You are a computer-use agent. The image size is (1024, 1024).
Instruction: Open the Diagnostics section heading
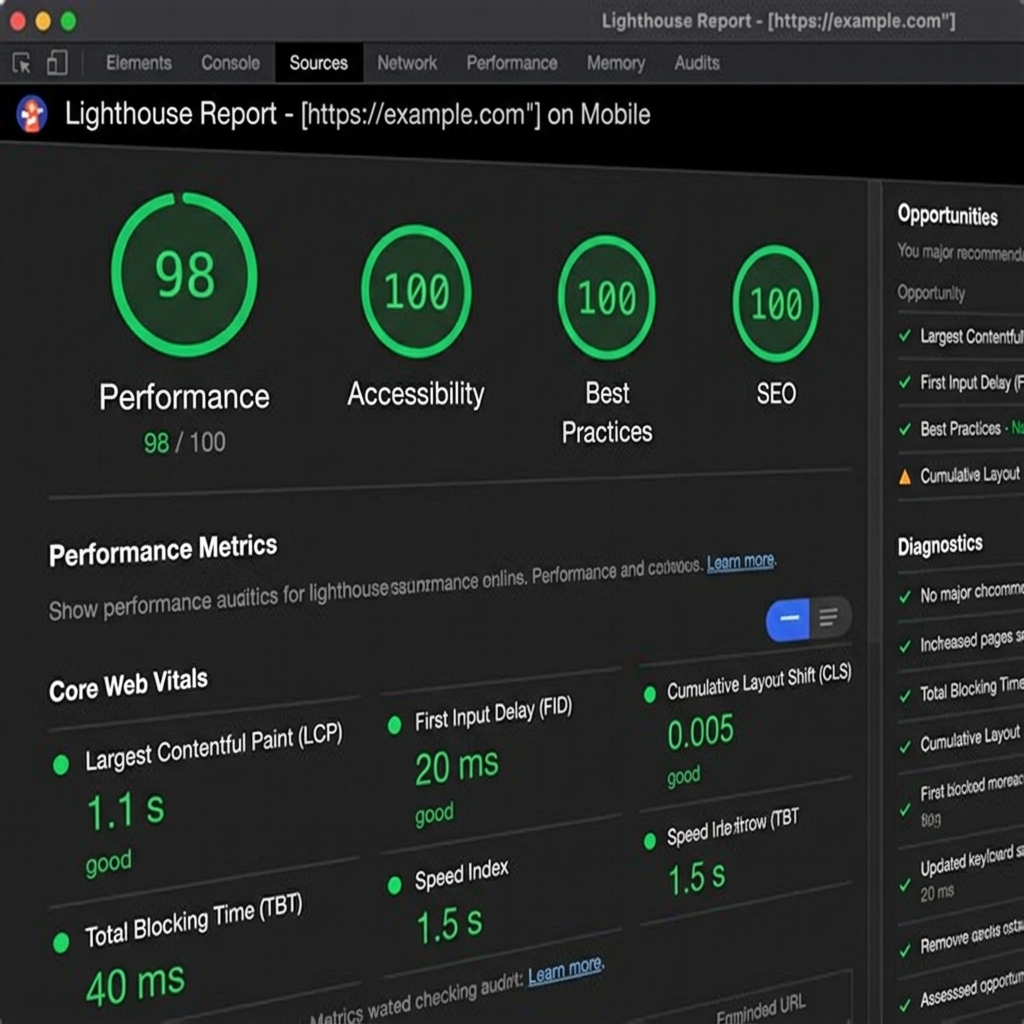(940, 545)
